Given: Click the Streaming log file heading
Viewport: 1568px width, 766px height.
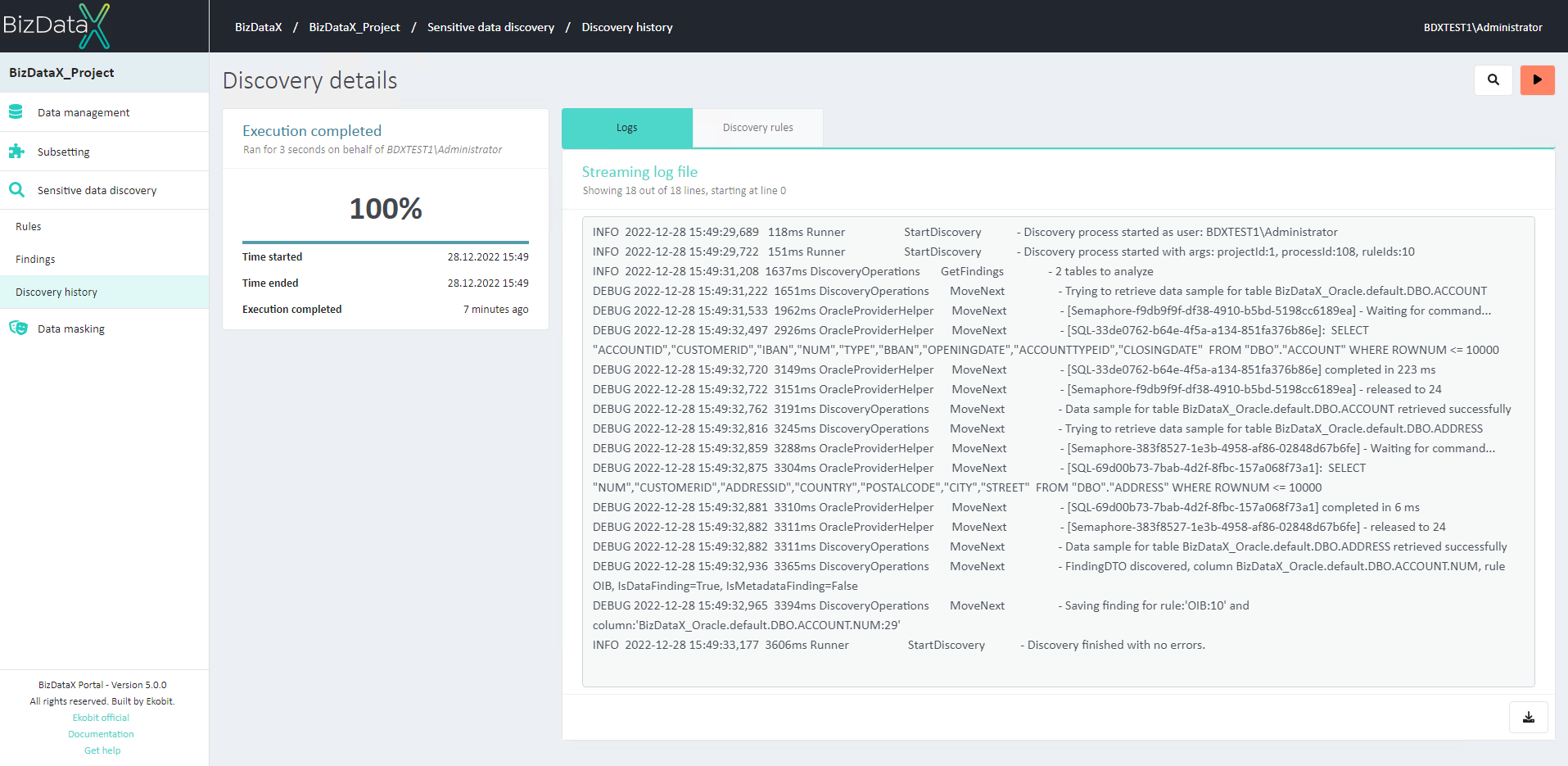Looking at the screenshot, I should (x=639, y=172).
